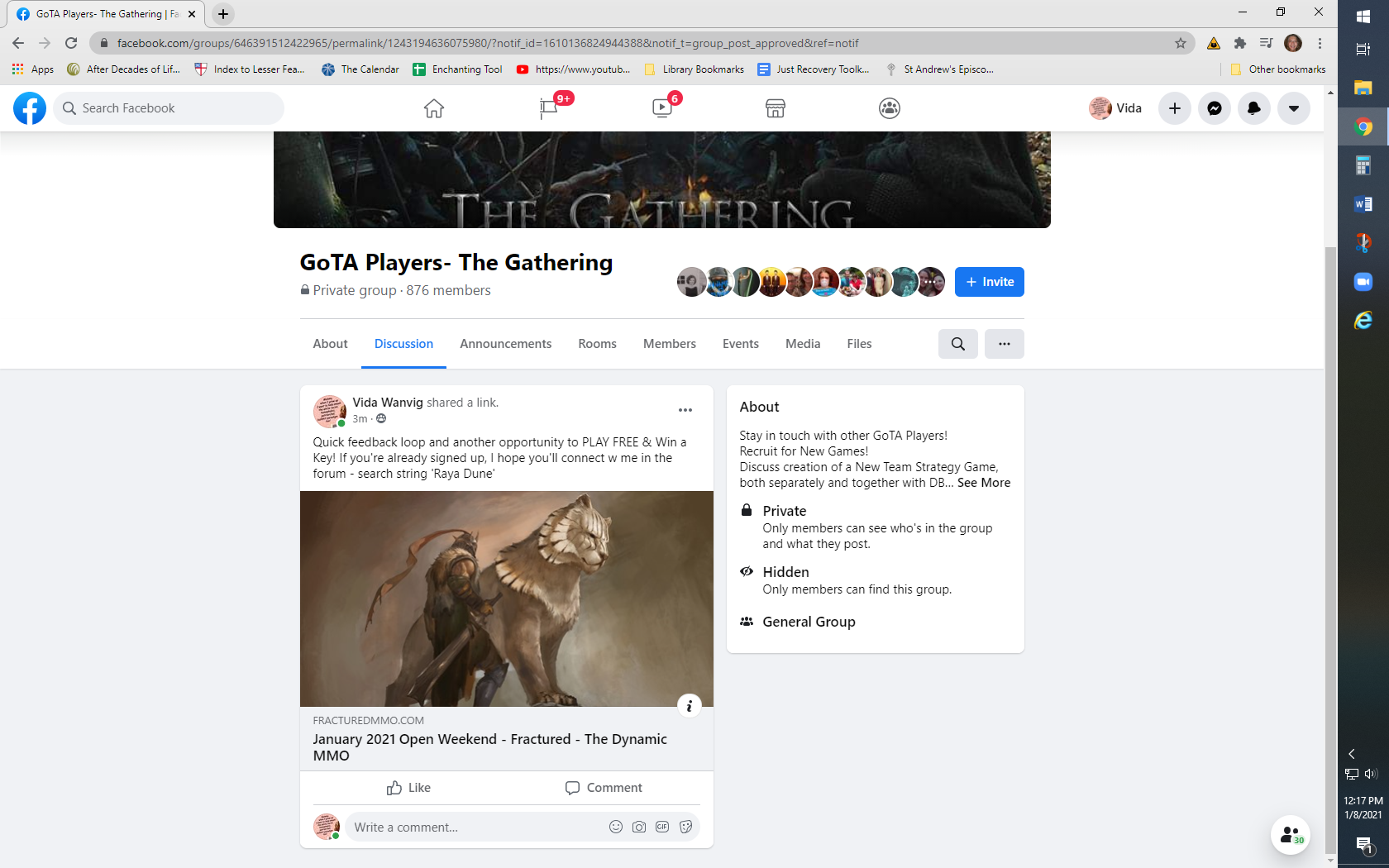
Task: Open Zoom from the taskbar
Action: tap(1363, 282)
